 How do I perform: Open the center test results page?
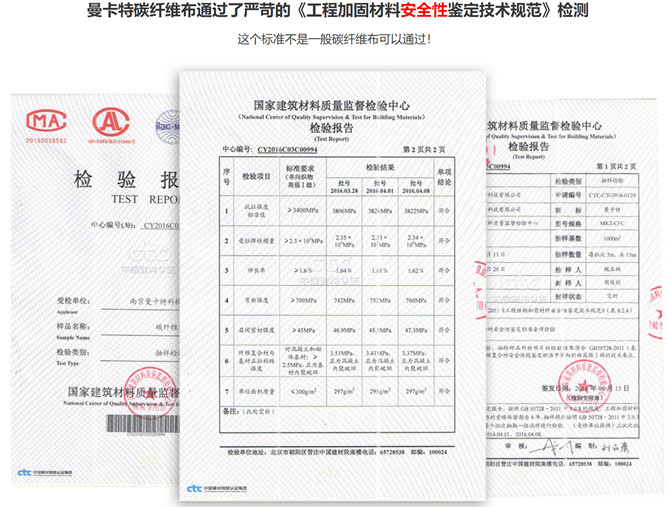[332, 285]
